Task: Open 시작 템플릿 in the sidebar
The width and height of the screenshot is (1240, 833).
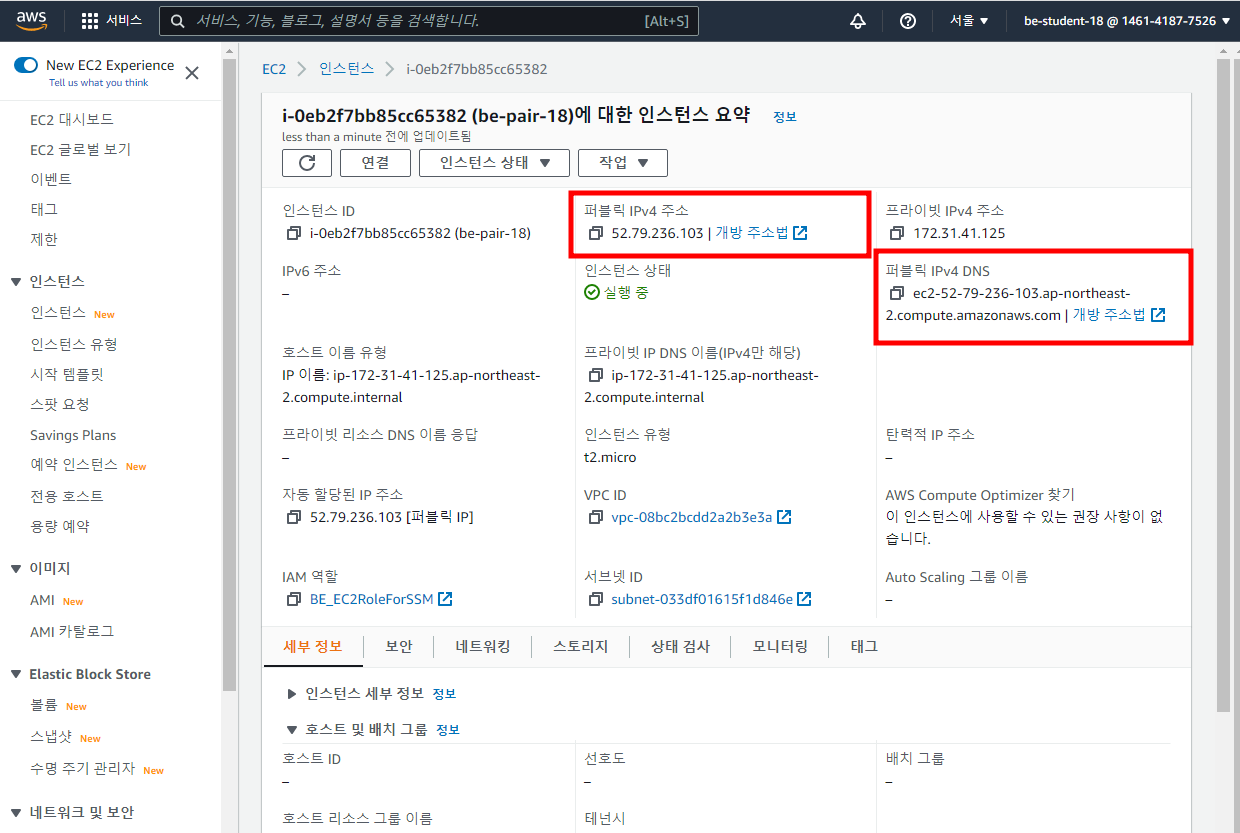Action: 67,375
